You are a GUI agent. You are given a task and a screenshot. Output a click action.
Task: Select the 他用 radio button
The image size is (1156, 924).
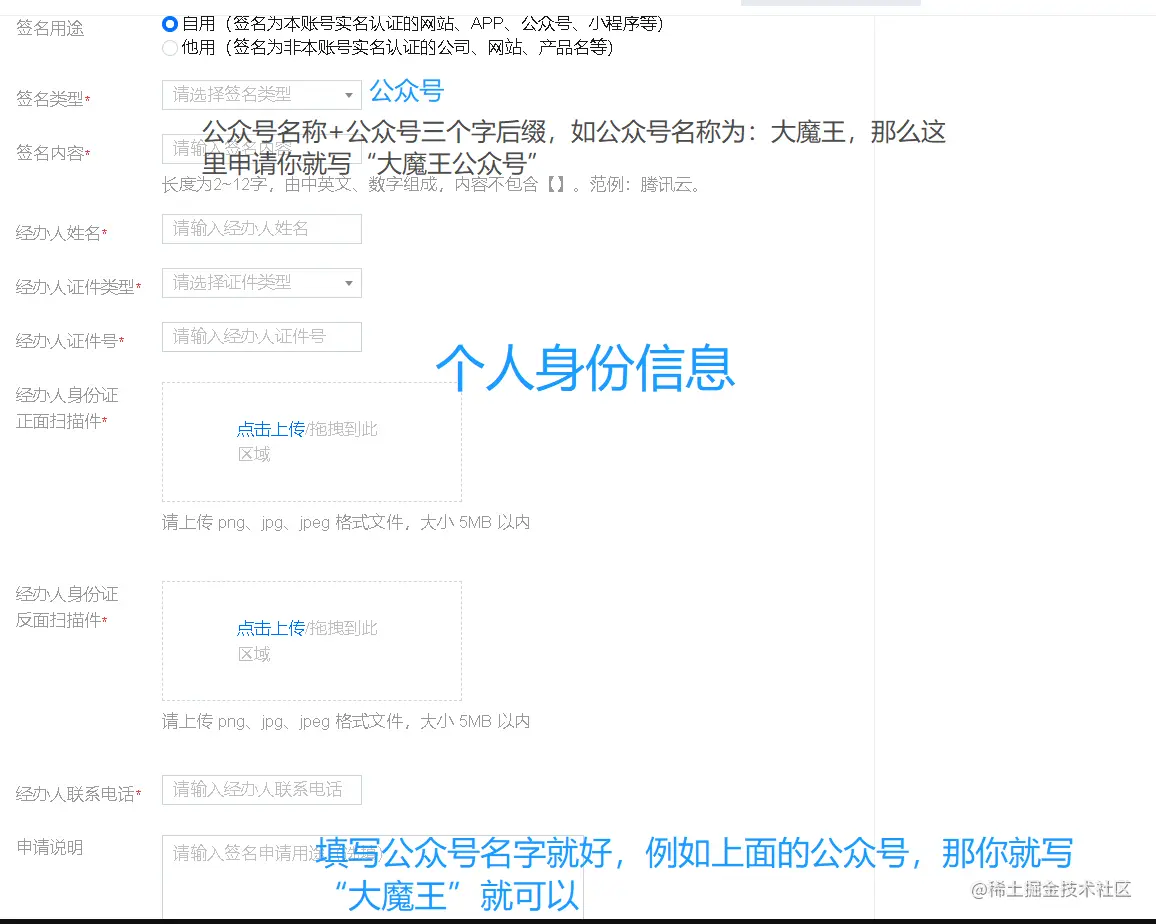pyautogui.click(x=169, y=47)
